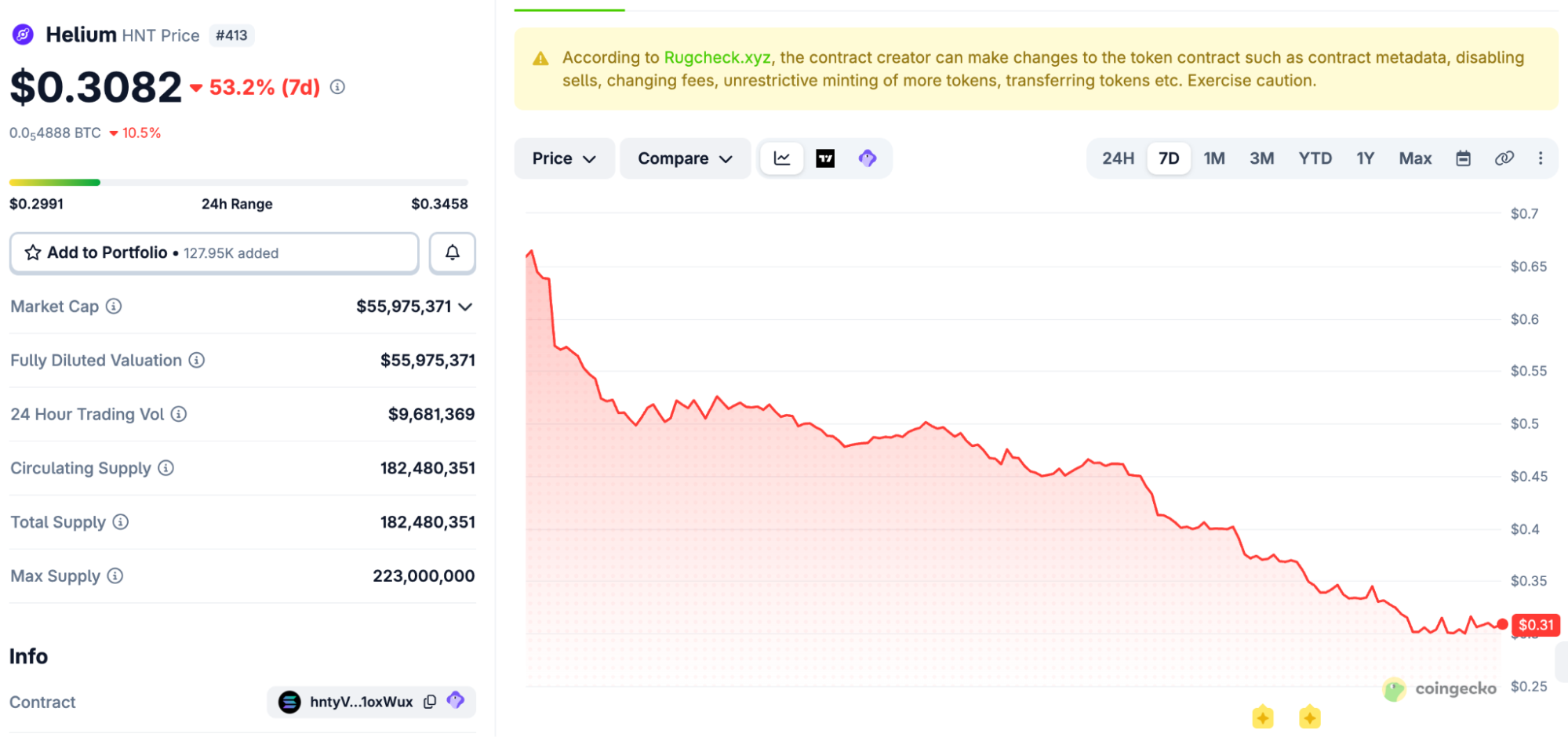Switch to the line chart view icon
This screenshot has width=1568, height=737.
(x=782, y=158)
